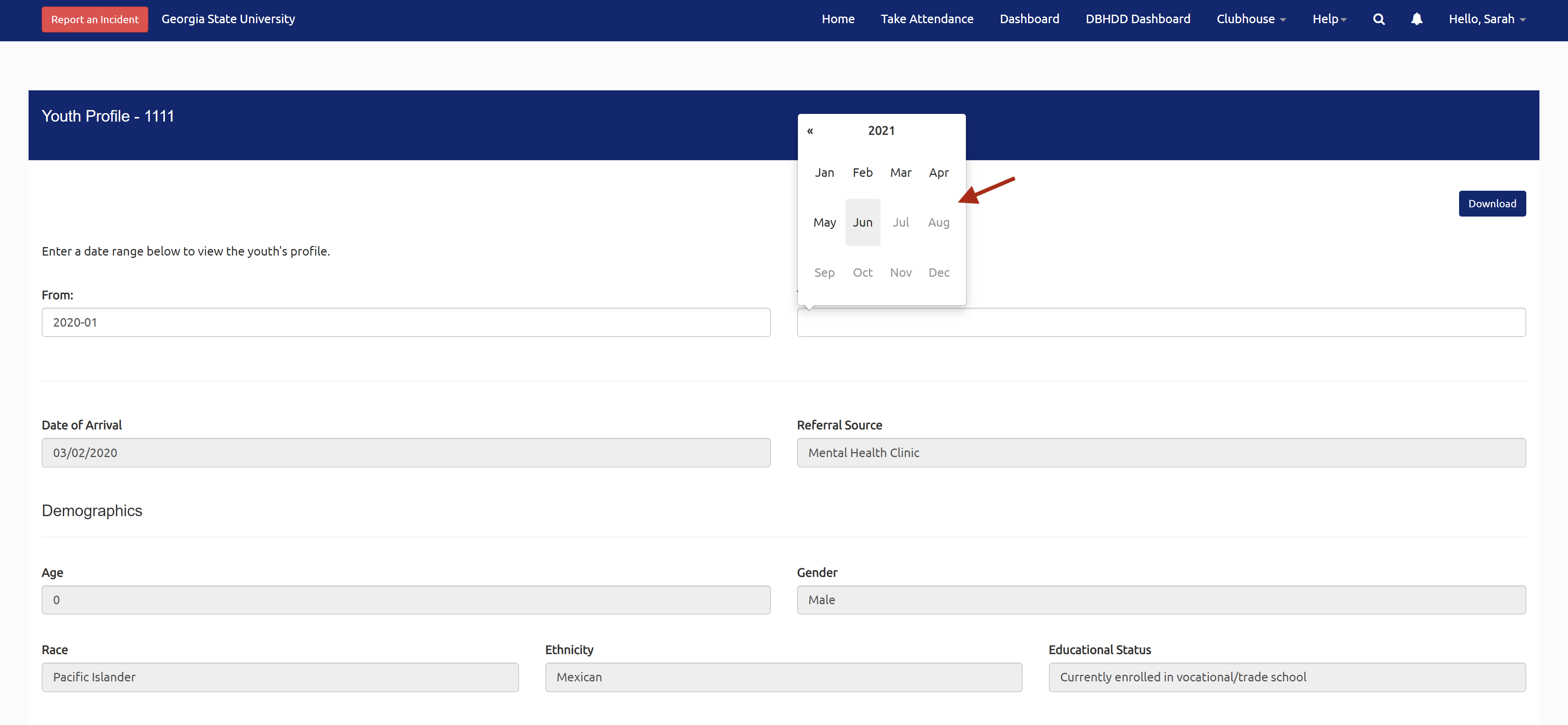
Task: Click the empty To date field
Action: [1160, 322]
